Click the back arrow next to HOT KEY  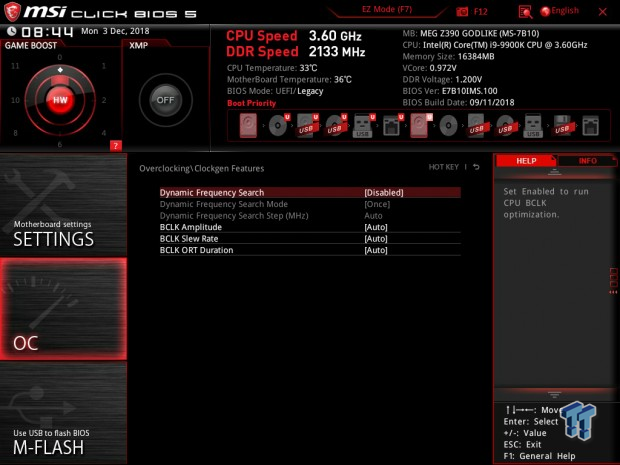(476, 167)
